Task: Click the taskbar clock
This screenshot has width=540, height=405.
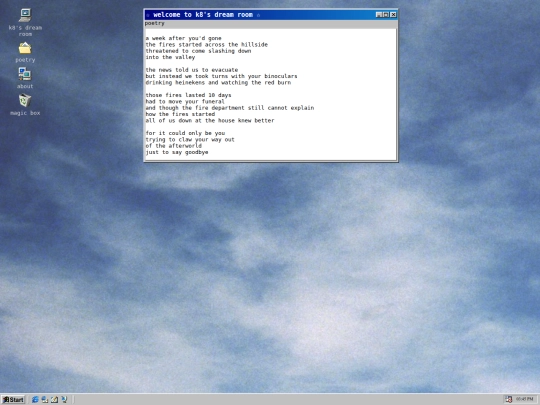Action: click(525, 399)
